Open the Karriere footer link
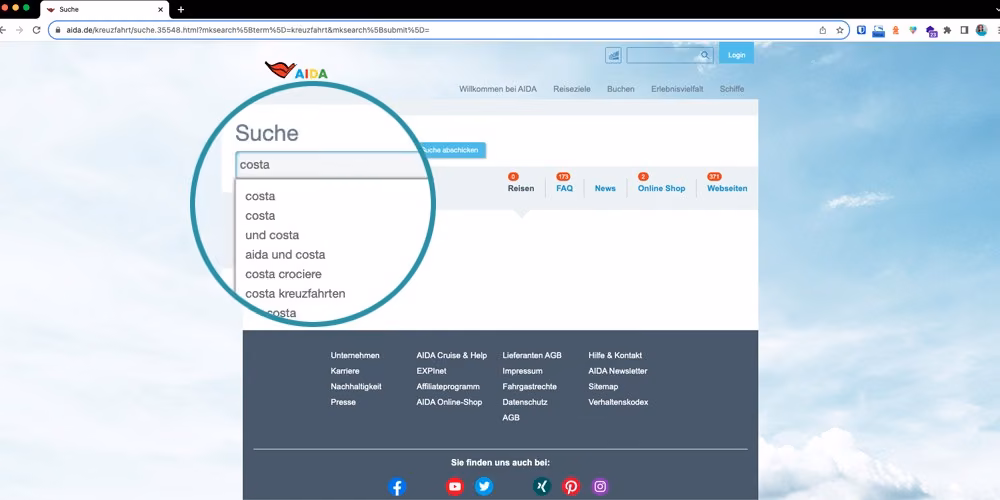Image resolution: width=1000 pixels, height=500 pixels. 345,371
